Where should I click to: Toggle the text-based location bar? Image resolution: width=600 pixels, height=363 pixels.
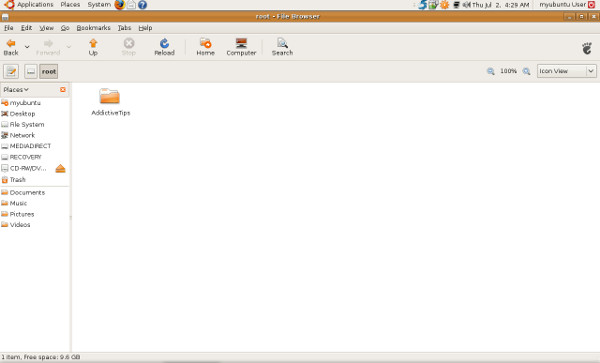click(11, 72)
